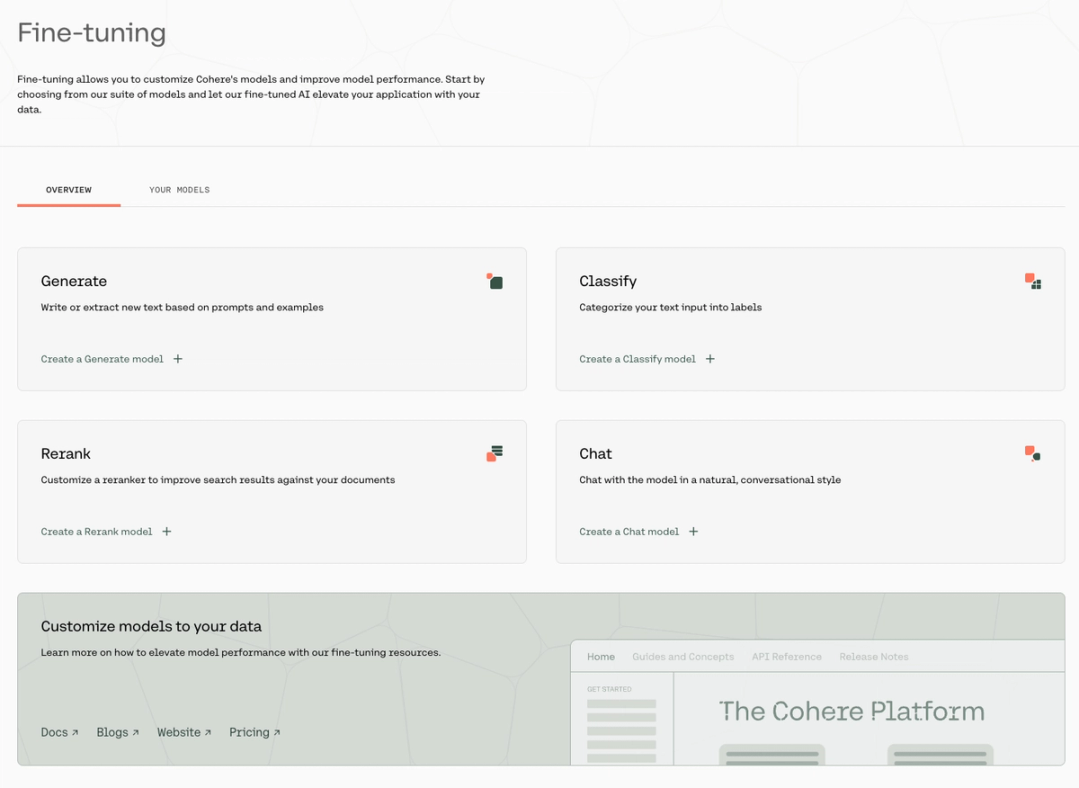Viewport: 1079px width, 788px height.
Task: Go to the Pricing link
Action: pyautogui.click(x=254, y=732)
